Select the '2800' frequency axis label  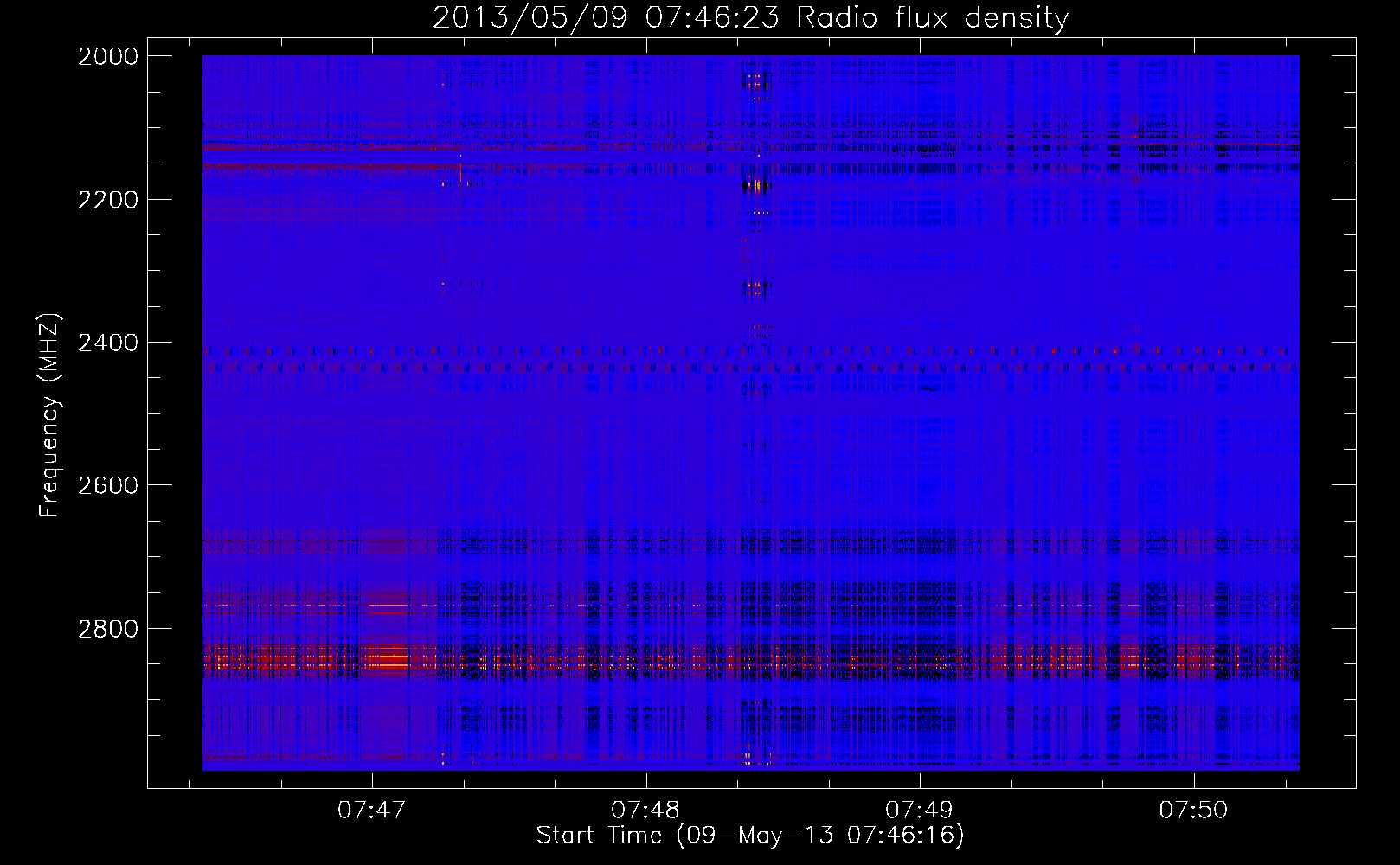pyautogui.click(x=108, y=629)
